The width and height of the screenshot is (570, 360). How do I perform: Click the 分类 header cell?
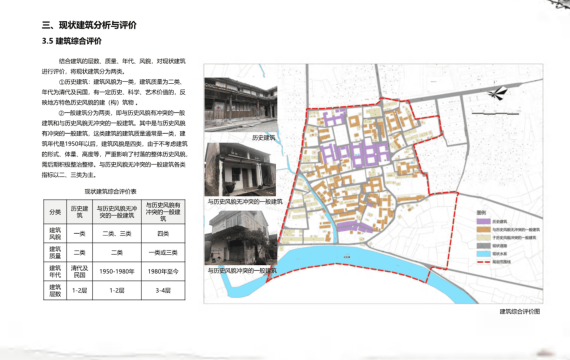tap(55, 212)
